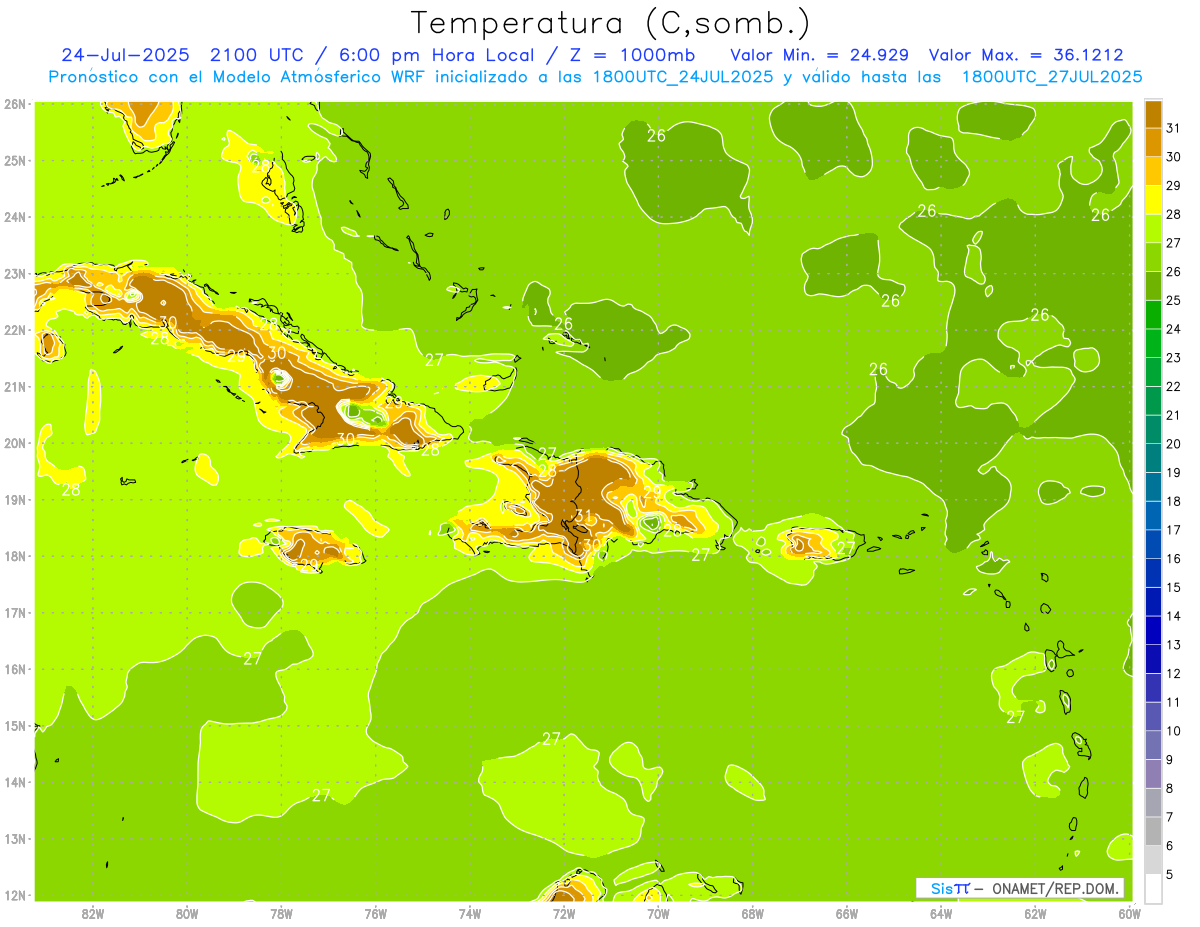This screenshot has height=927, width=1200.
Task: Click the '20N' latitude axis label
Action: 15,443
